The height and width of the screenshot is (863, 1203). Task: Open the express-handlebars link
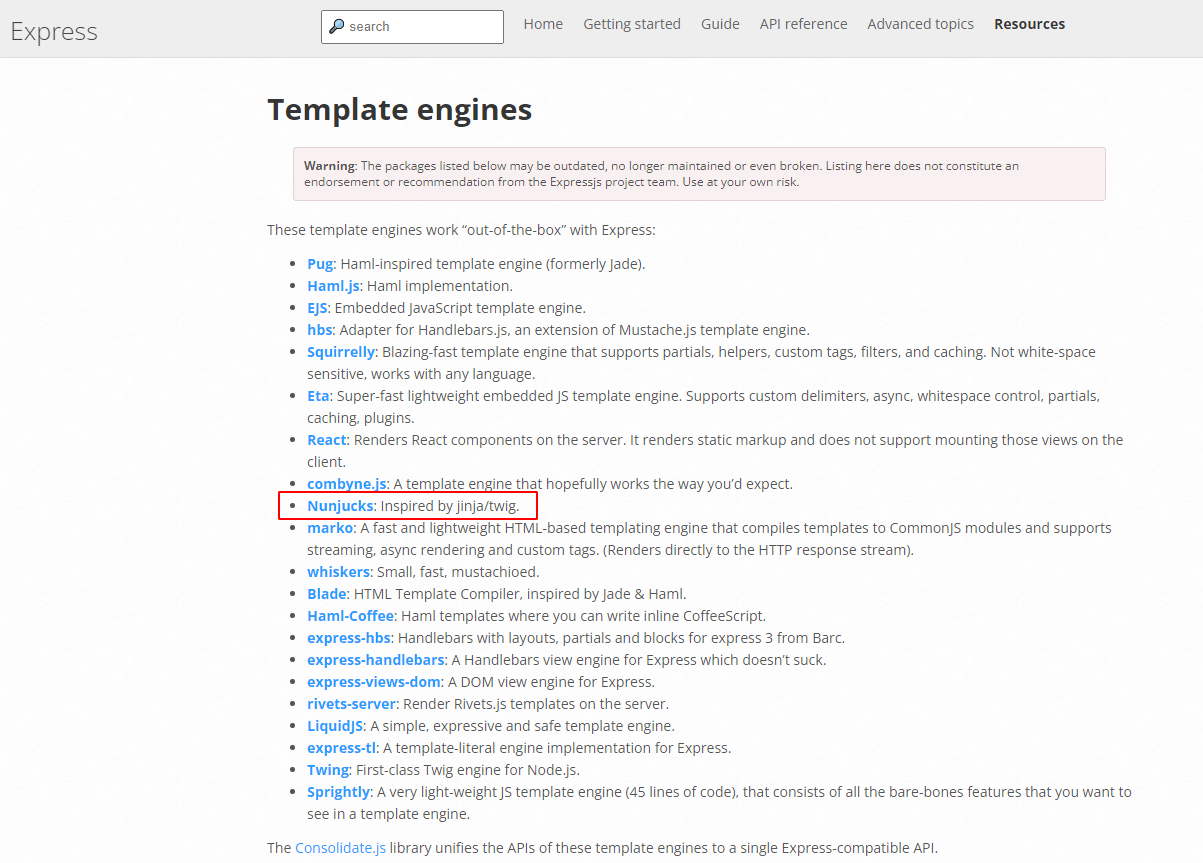coord(376,660)
